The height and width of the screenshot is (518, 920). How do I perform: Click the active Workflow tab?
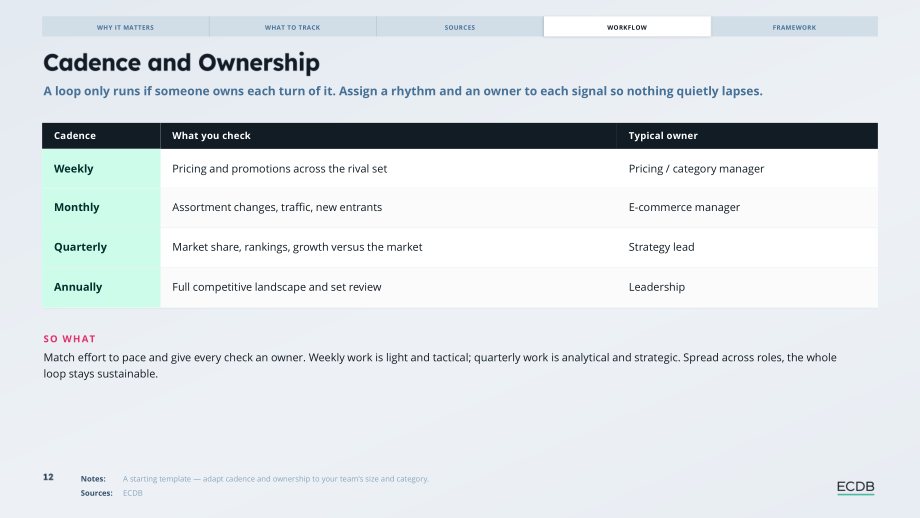click(627, 27)
